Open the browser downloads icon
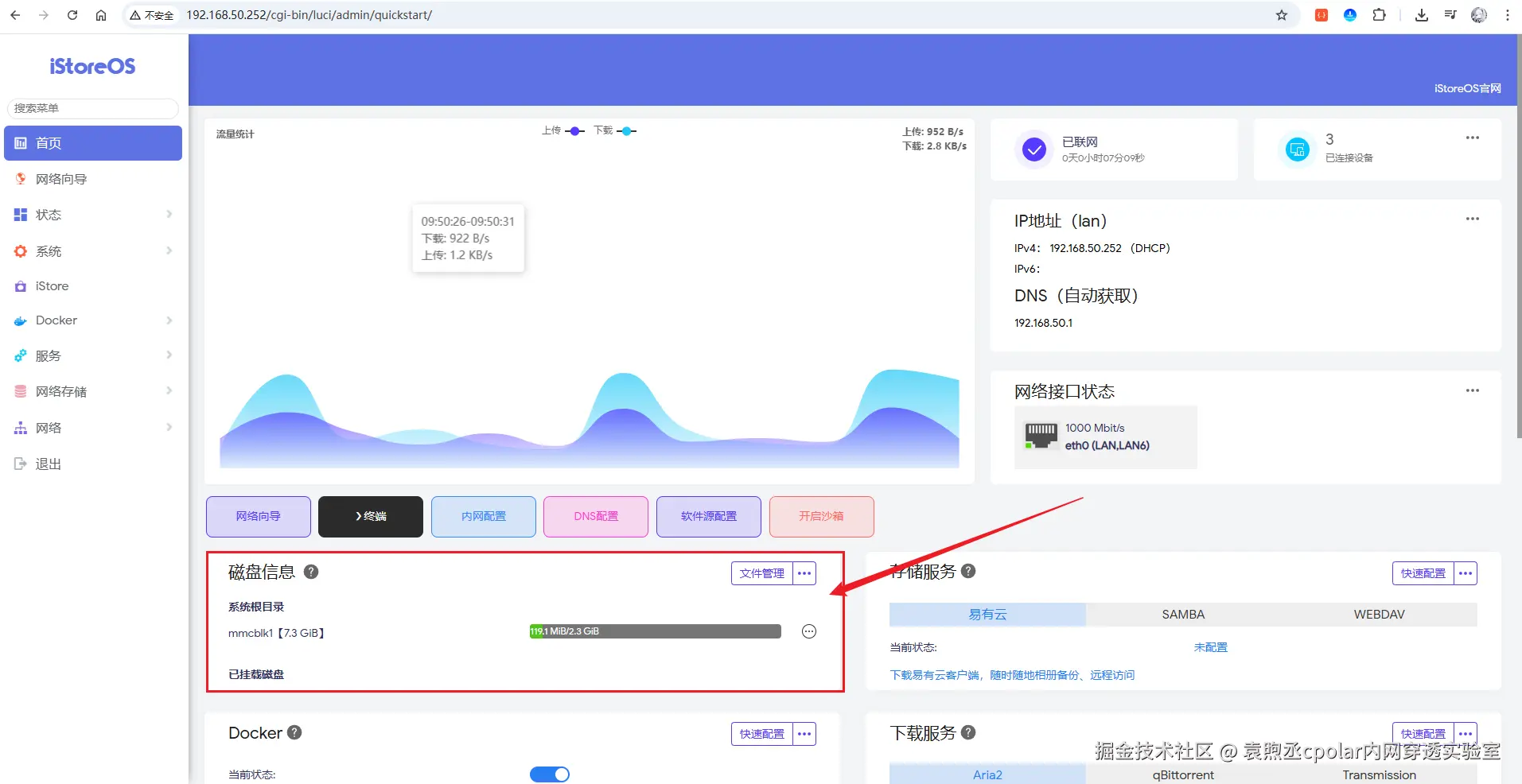1522x784 pixels. coord(1422,15)
